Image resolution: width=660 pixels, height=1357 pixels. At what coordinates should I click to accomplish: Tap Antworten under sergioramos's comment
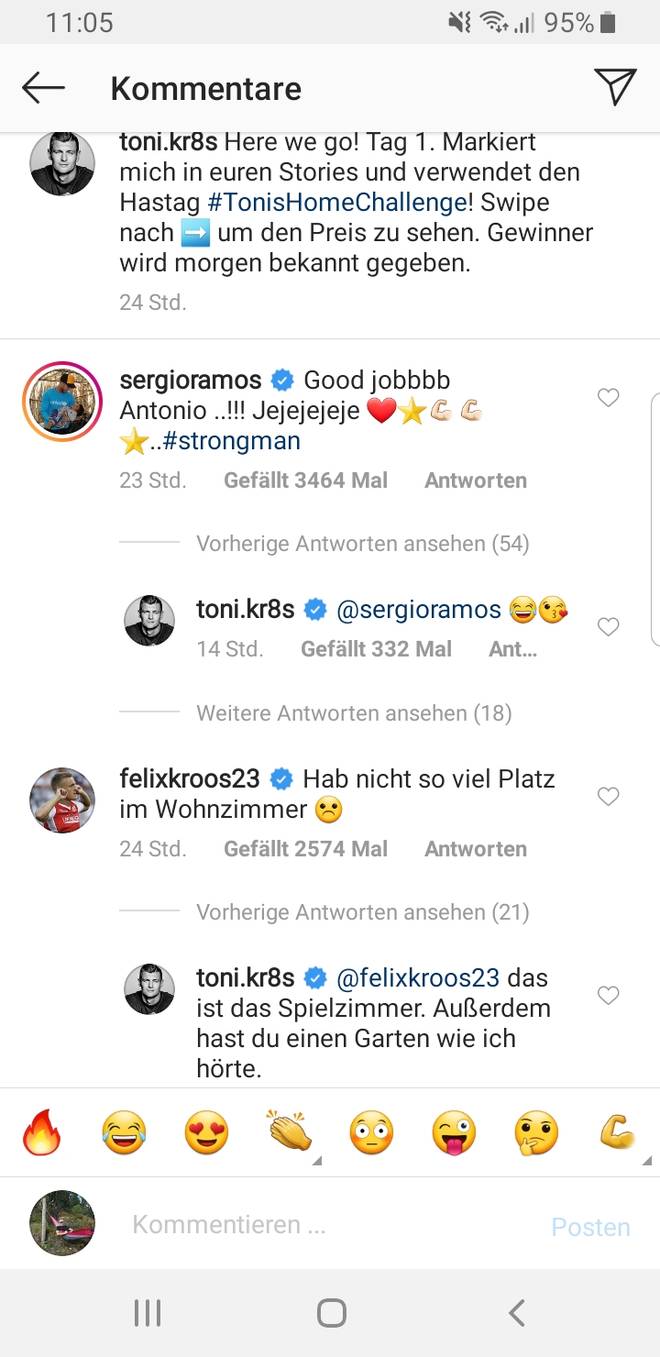click(x=475, y=480)
